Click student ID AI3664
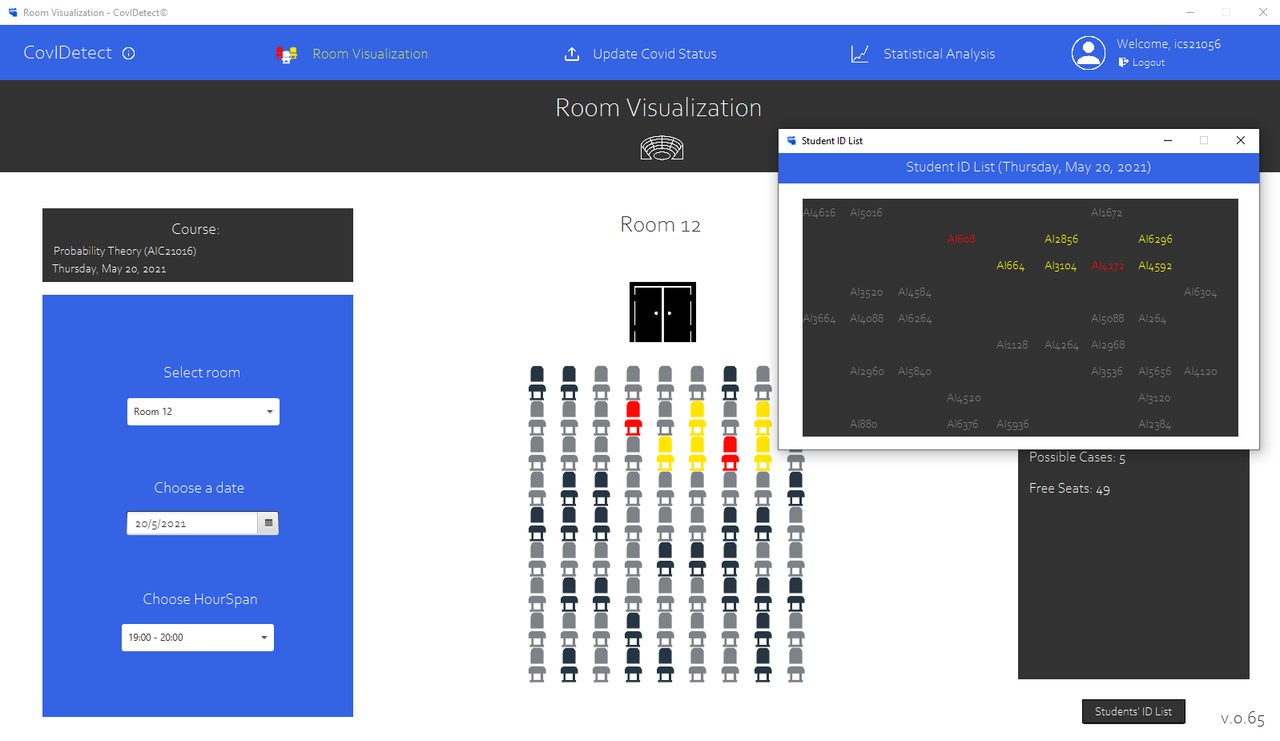Image resolution: width=1280 pixels, height=741 pixels. point(819,318)
